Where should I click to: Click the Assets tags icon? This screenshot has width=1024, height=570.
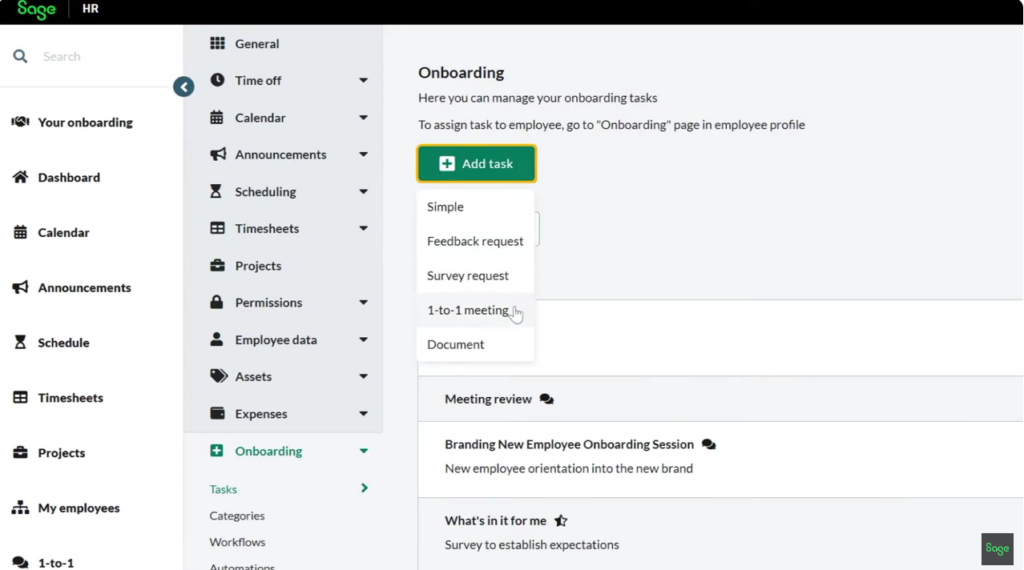pos(218,376)
